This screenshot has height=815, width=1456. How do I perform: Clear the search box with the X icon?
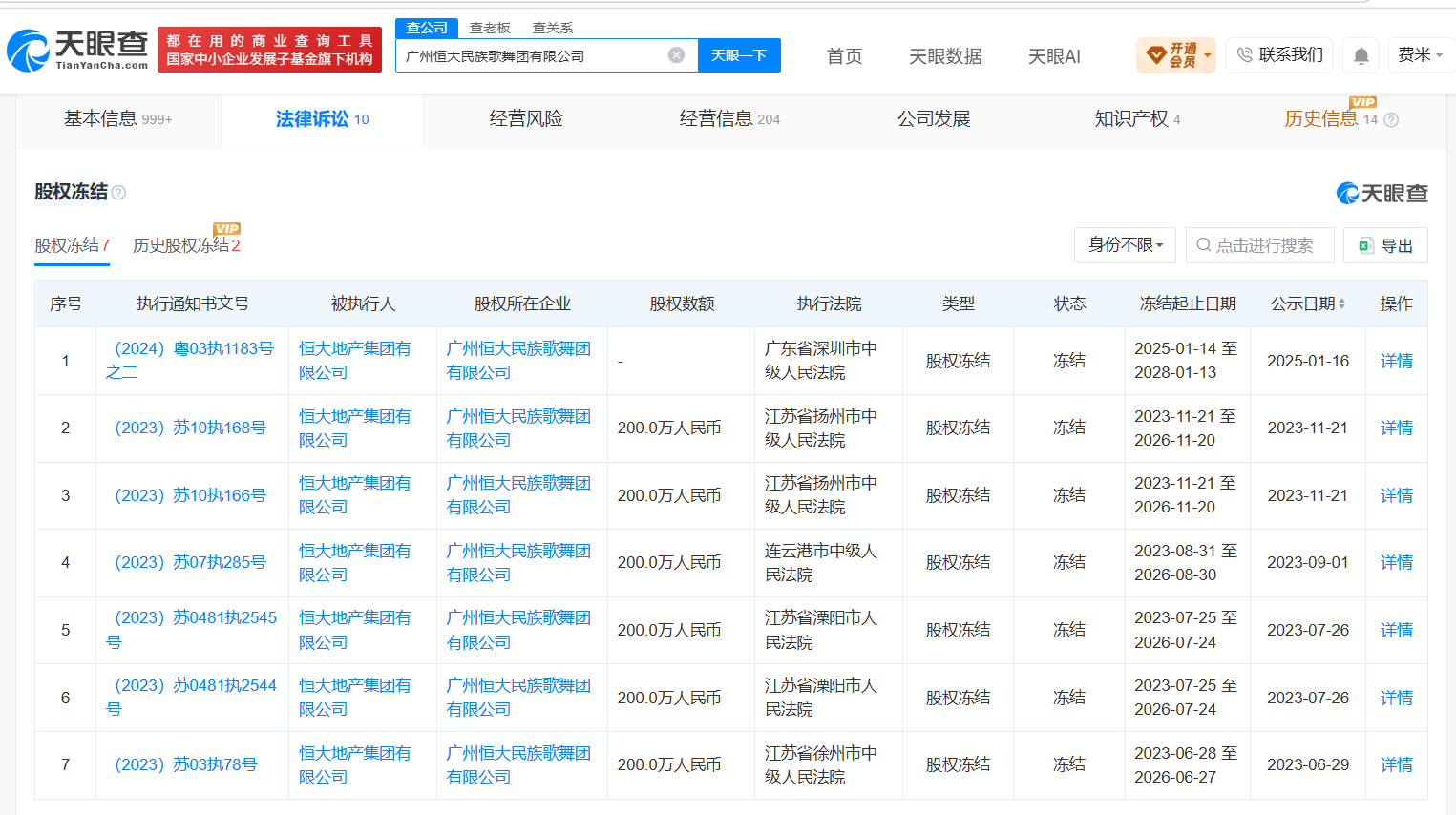676,55
